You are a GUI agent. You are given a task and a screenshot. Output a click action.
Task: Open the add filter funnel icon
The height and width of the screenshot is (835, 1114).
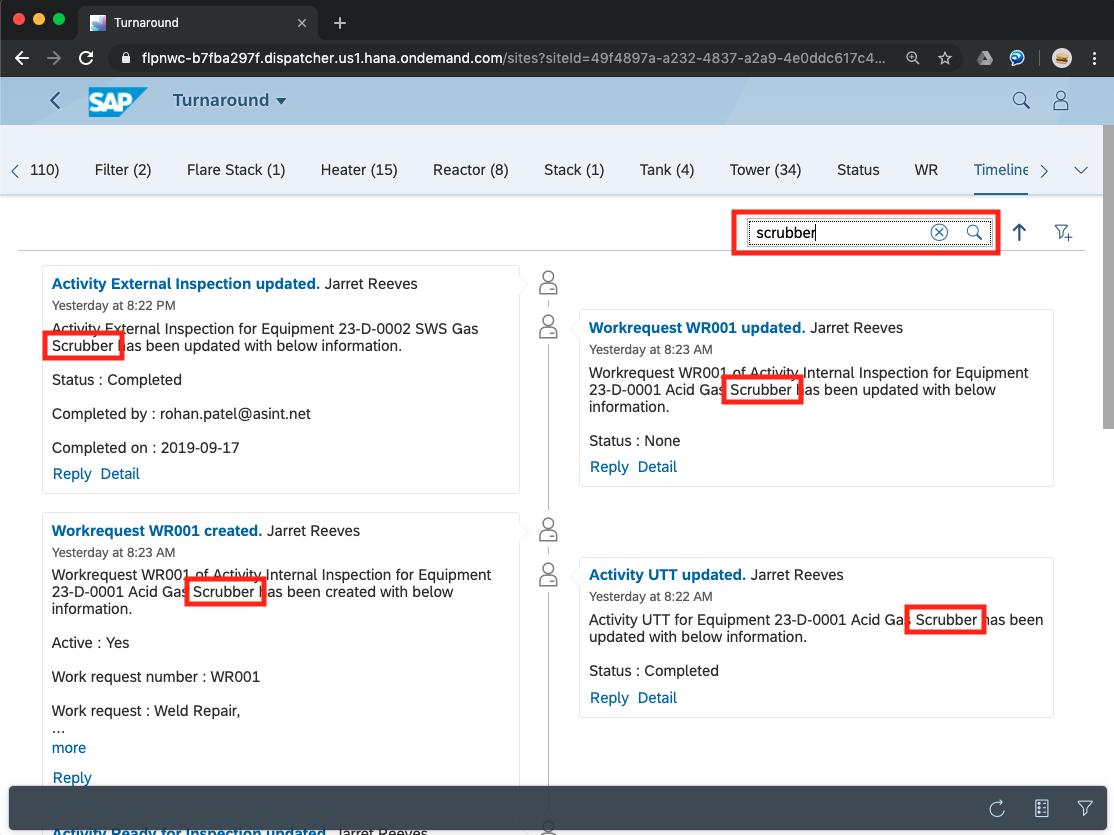coord(1063,232)
